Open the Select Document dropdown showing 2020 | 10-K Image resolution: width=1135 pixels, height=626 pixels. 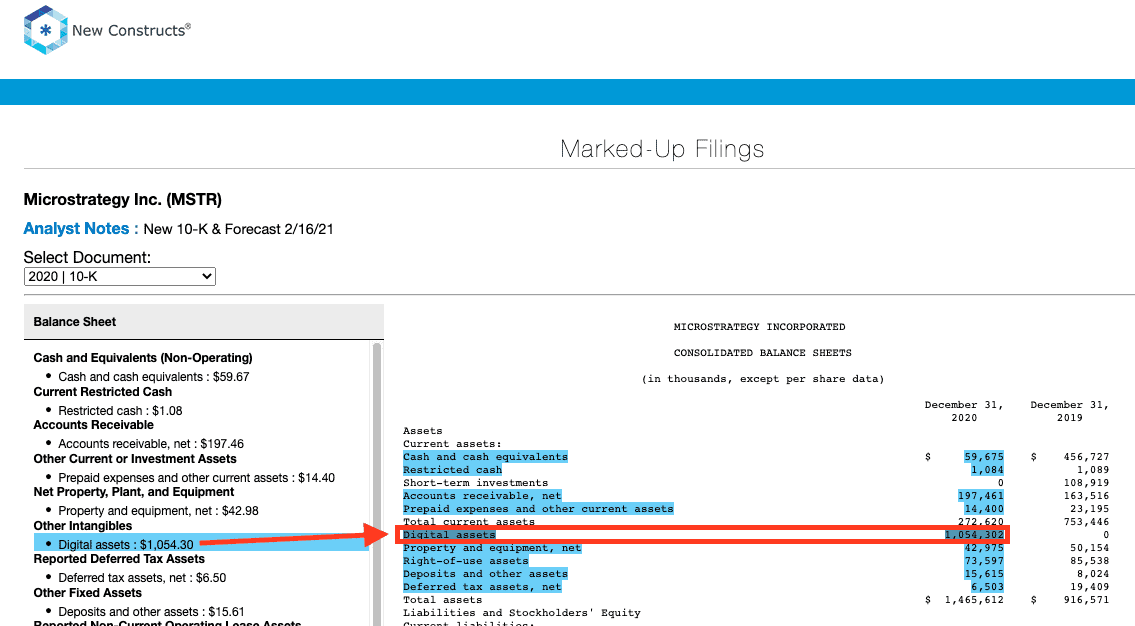(119, 276)
